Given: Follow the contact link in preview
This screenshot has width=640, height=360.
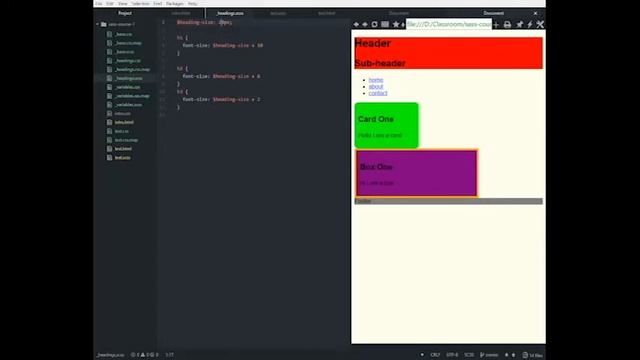Looking at the screenshot, I should [x=378, y=93].
